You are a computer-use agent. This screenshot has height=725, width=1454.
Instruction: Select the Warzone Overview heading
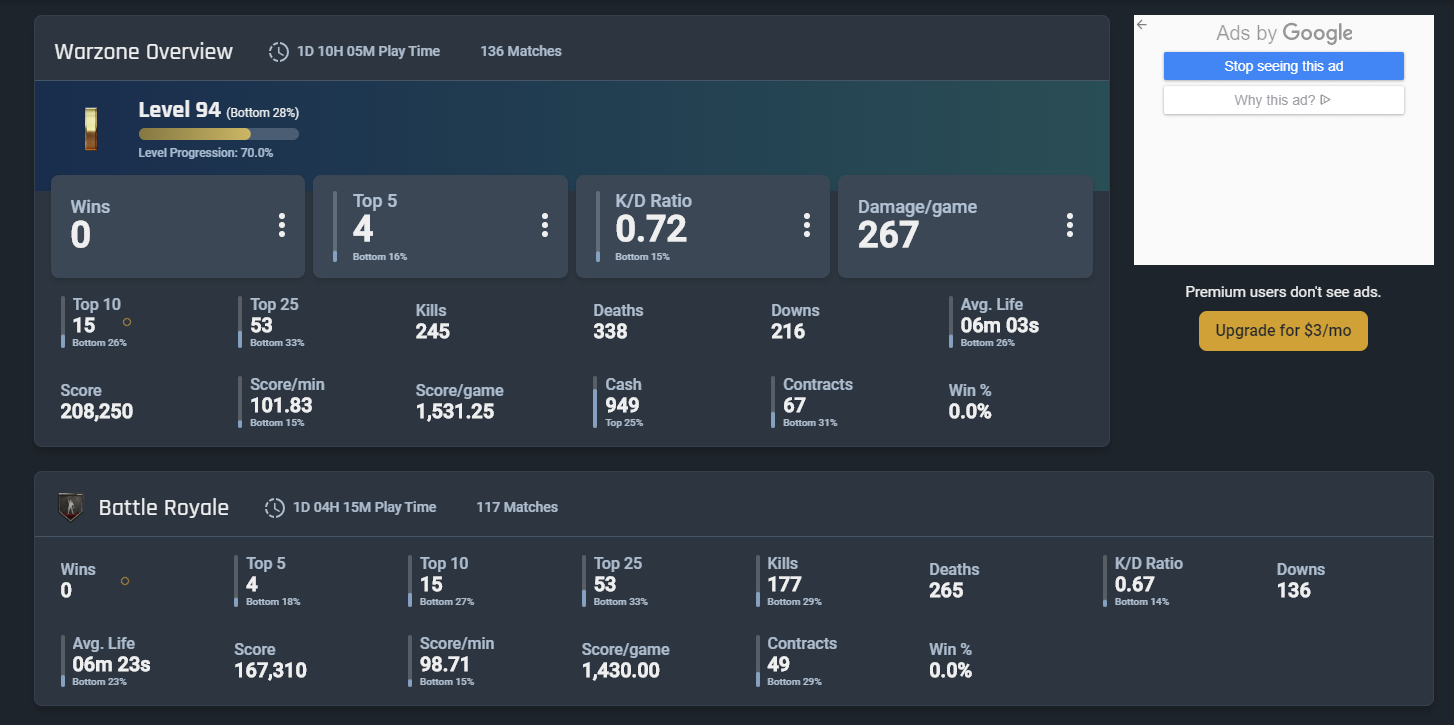(143, 51)
